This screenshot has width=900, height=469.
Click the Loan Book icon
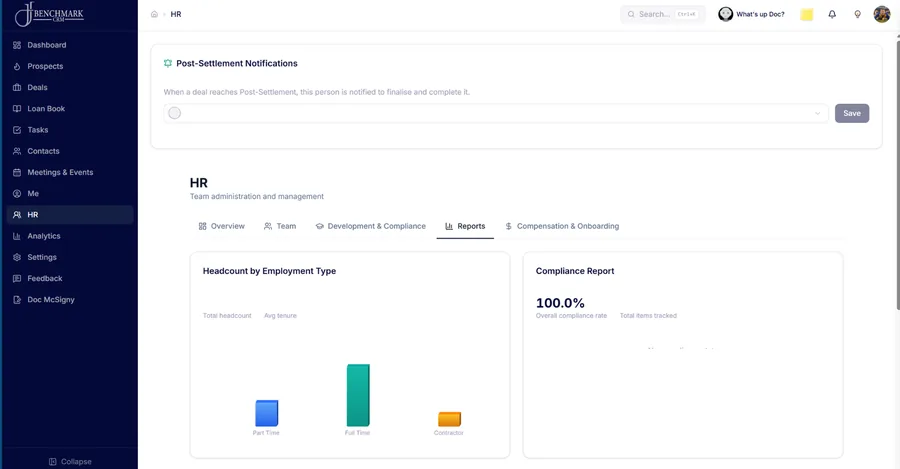(x=17, y=108)
